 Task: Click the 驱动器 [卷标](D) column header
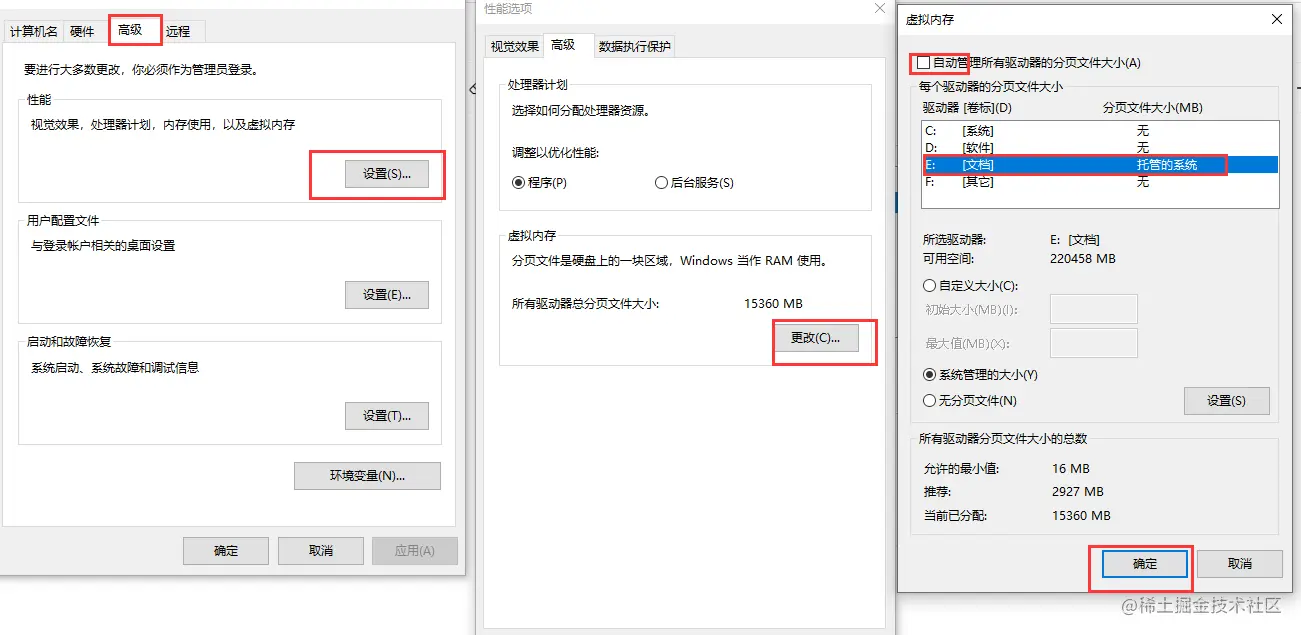coord(967,107)
